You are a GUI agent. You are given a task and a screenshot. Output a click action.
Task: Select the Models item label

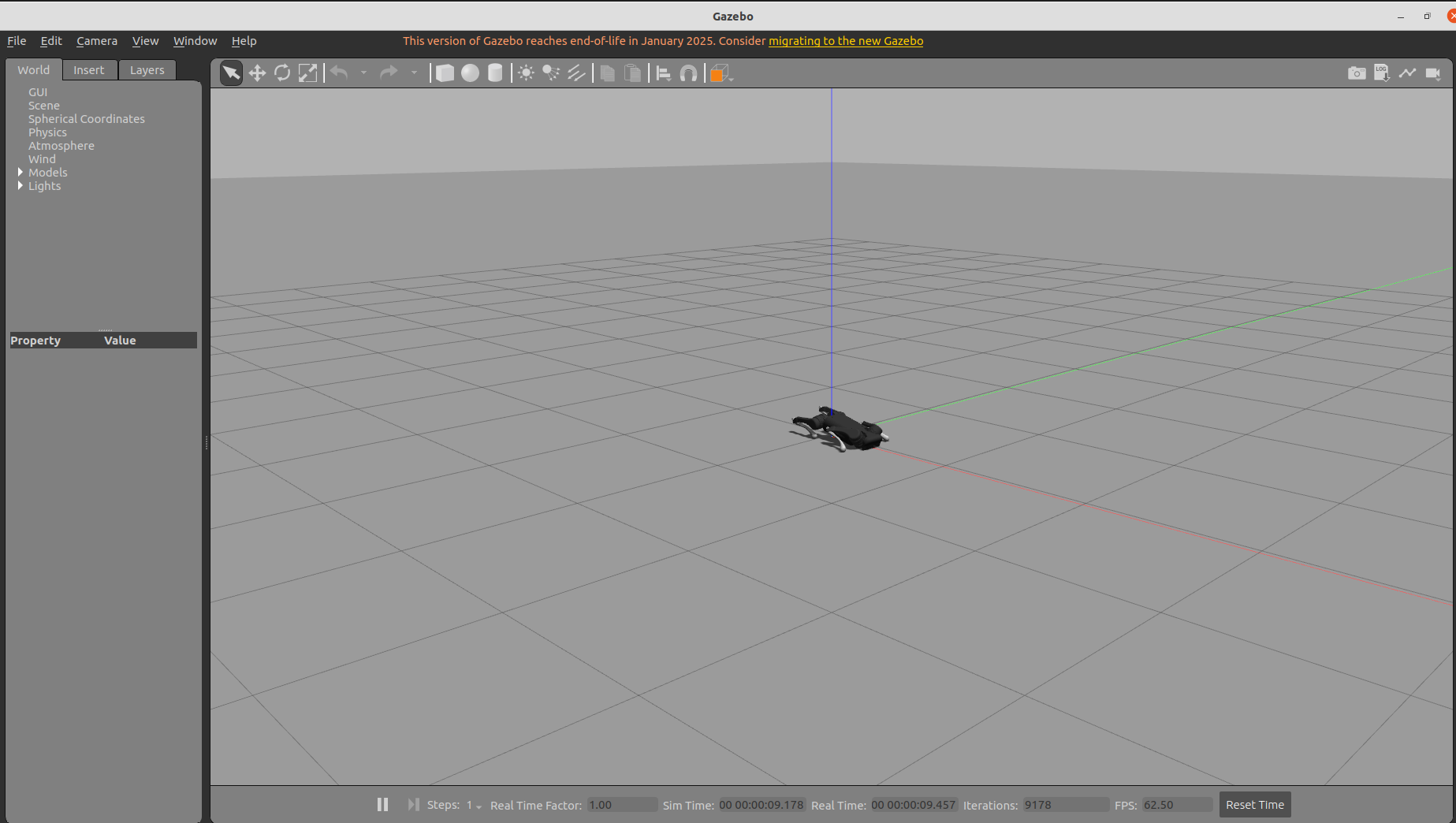[48, 173]
